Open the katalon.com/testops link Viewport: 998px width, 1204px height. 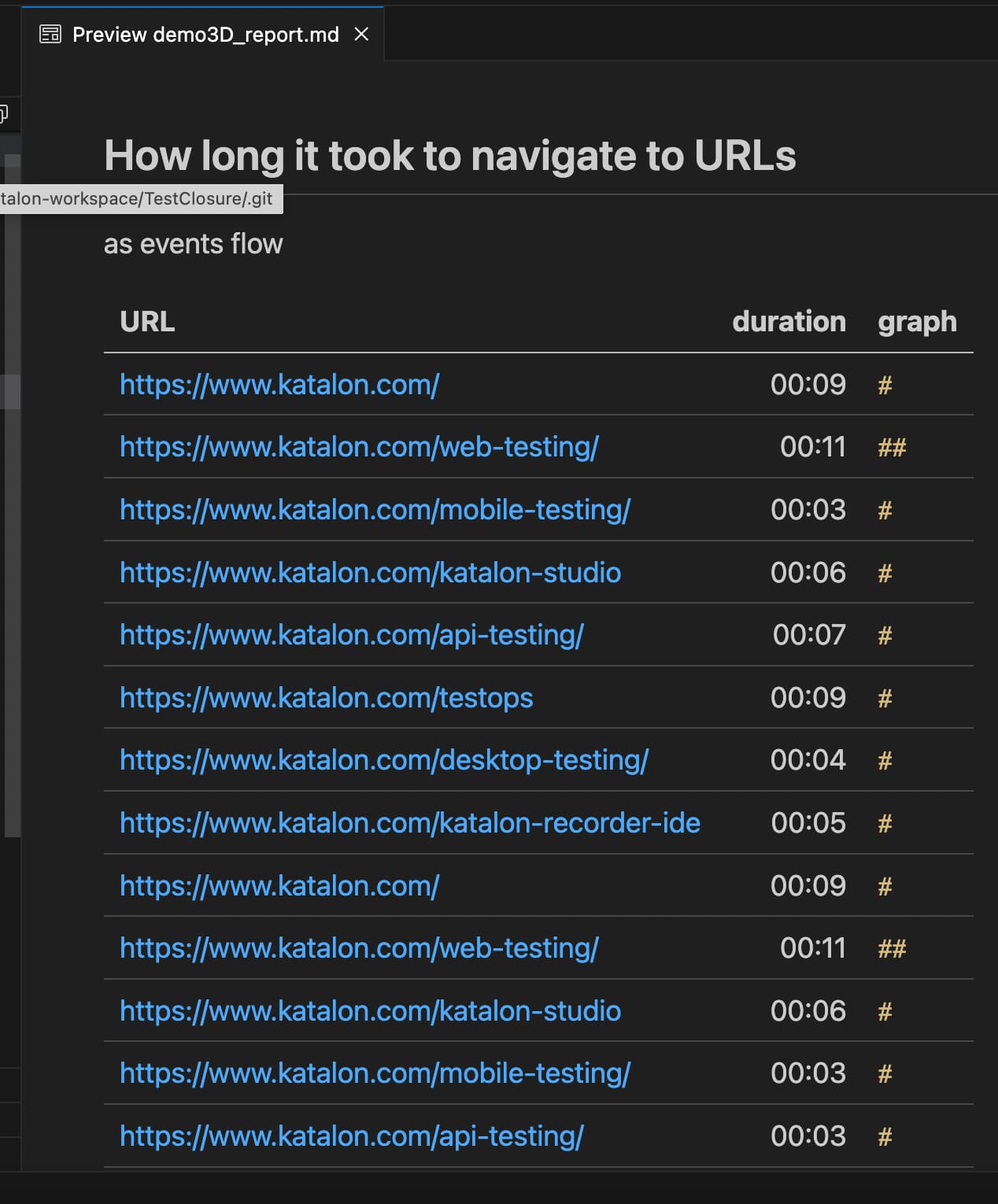326,698
